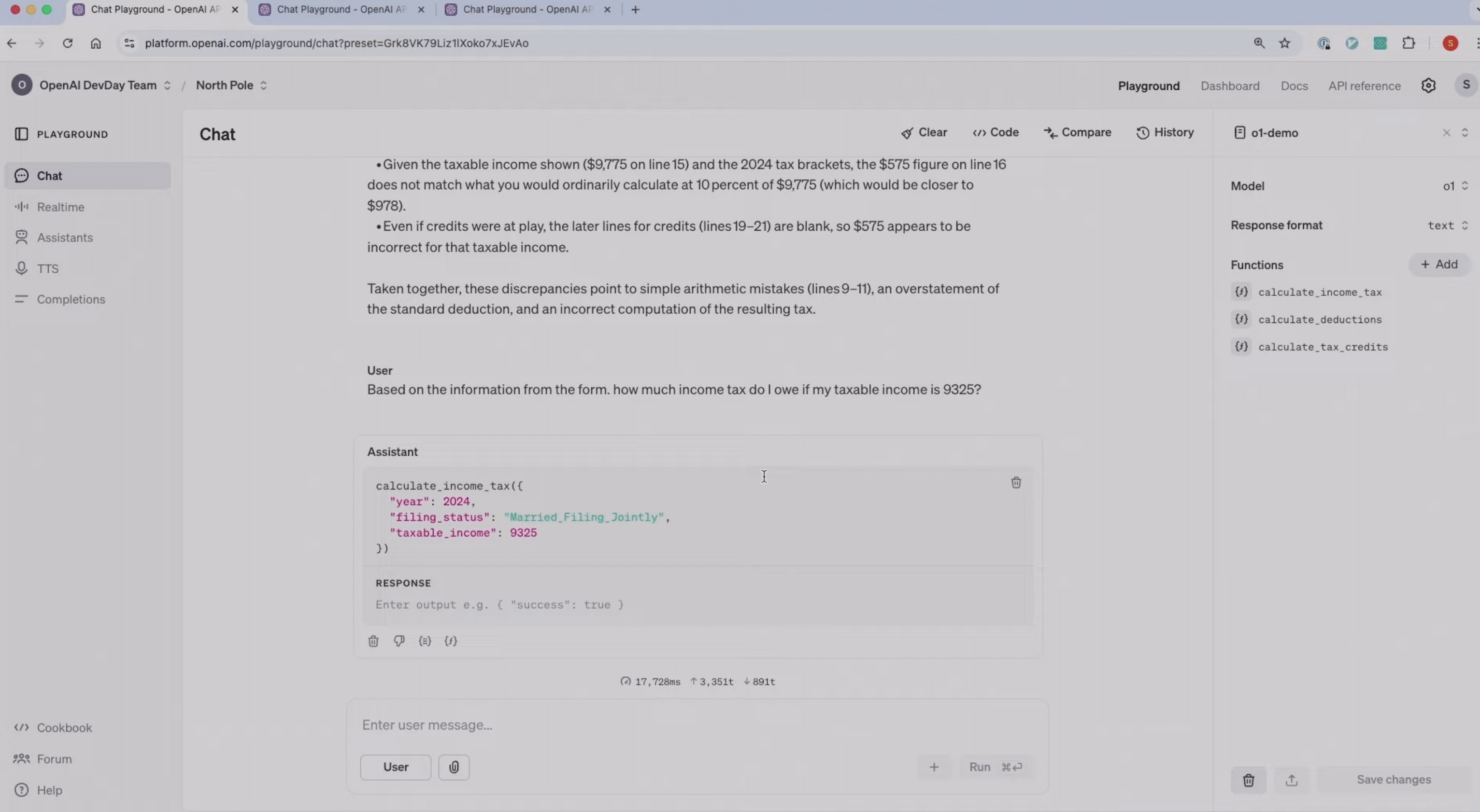1480x812 pixels.
Task: Click thumbs down icon under assistant message
Action: (398, 641)
